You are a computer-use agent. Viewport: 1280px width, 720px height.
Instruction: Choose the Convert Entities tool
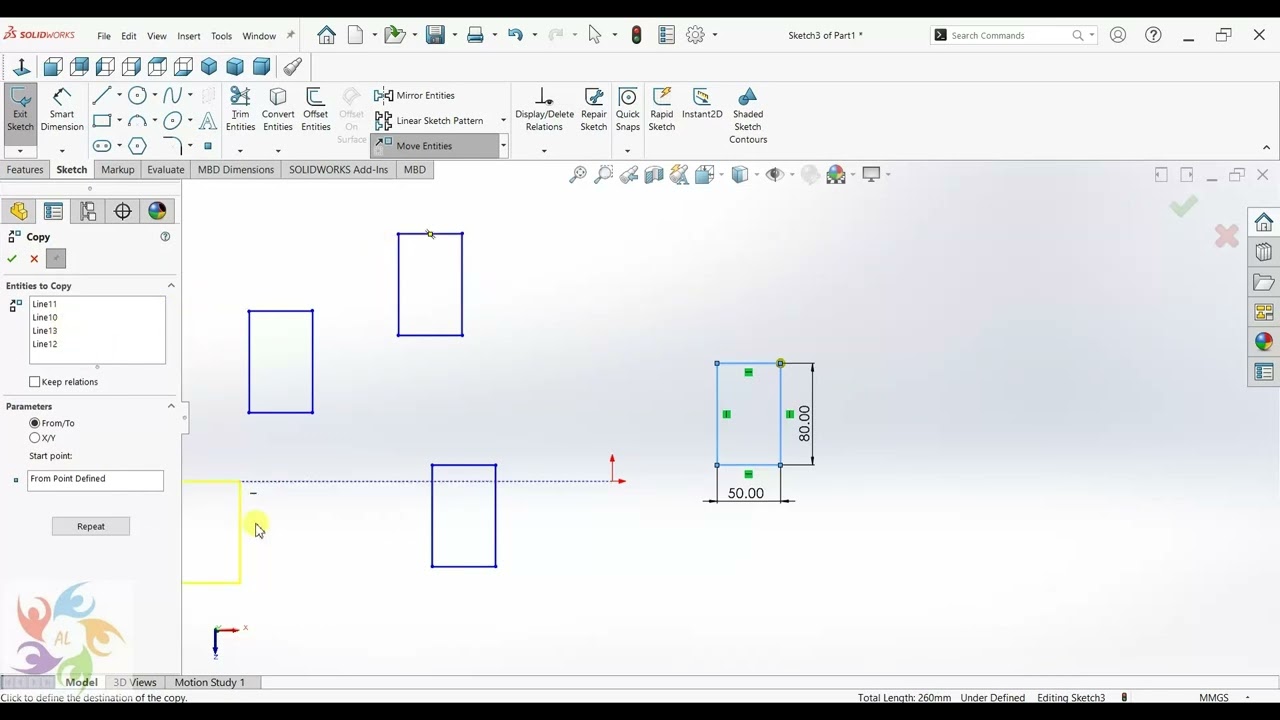(278, 110)
